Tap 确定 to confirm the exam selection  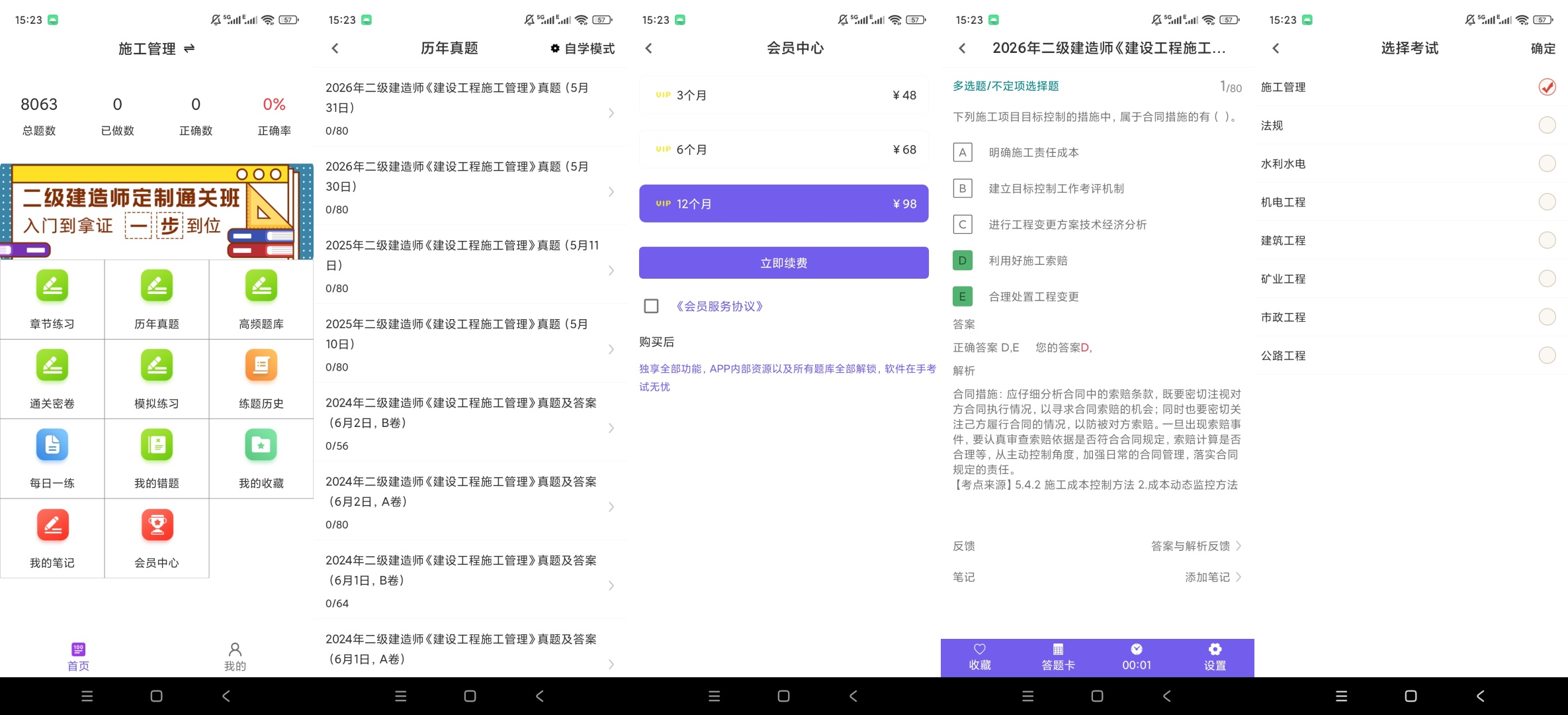coord(1543,48)
